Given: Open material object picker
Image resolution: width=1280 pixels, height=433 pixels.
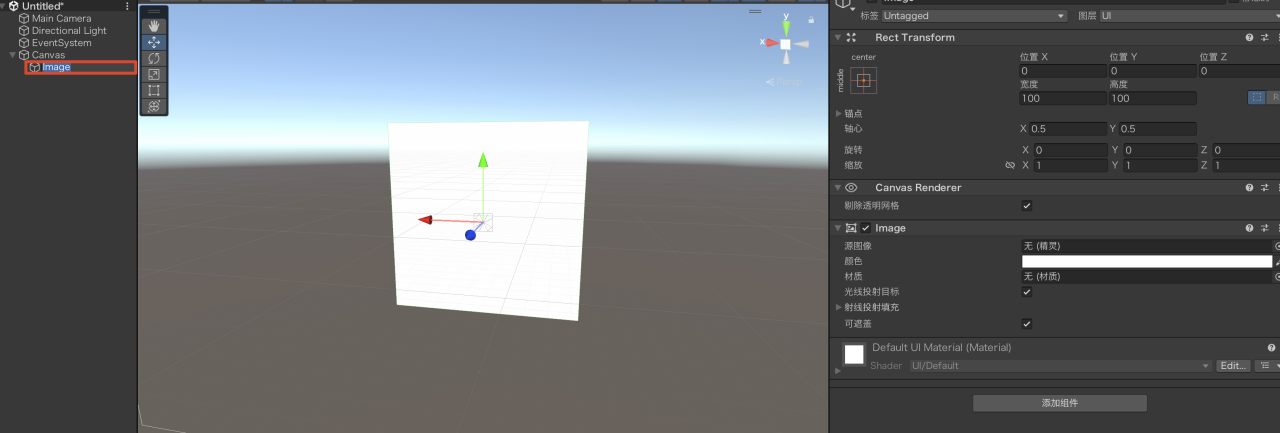Looking at the screenshot, I should (1277, 276).
